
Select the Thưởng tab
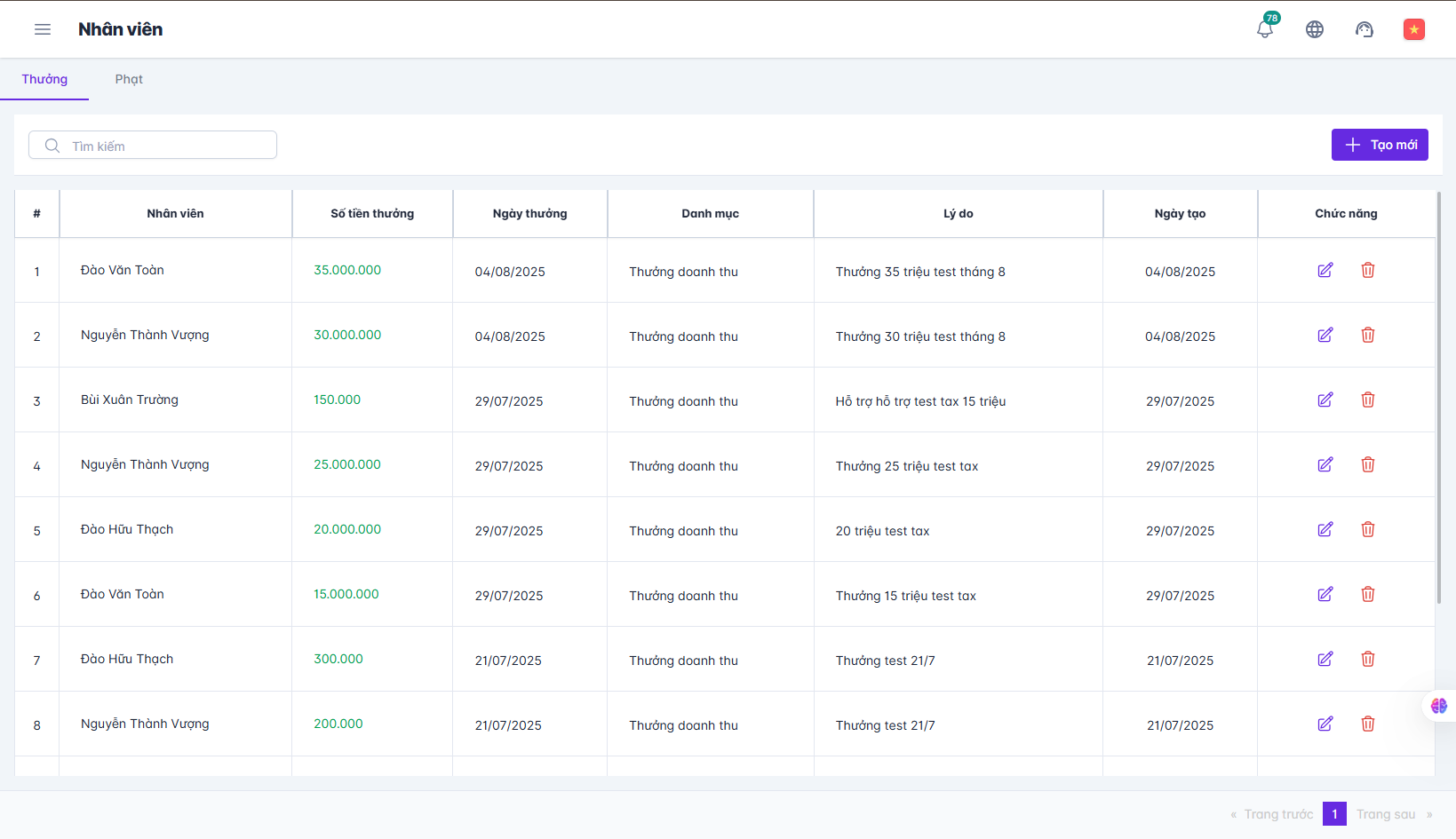click(44, 79)
